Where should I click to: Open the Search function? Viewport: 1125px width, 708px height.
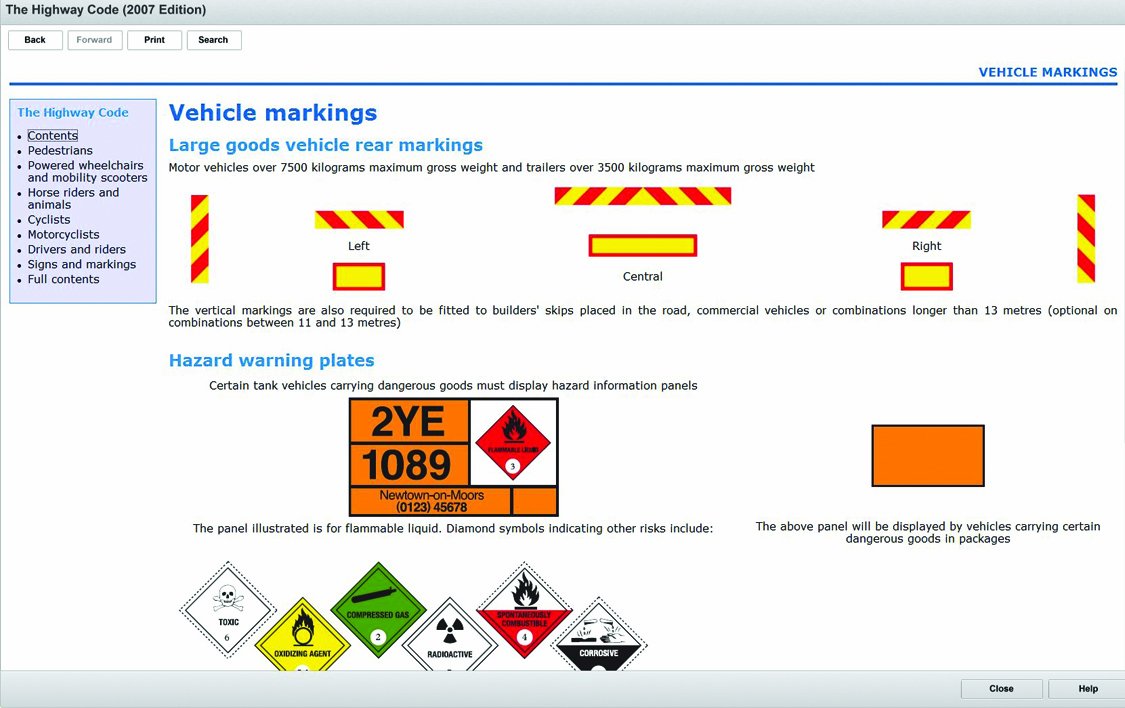213,40
